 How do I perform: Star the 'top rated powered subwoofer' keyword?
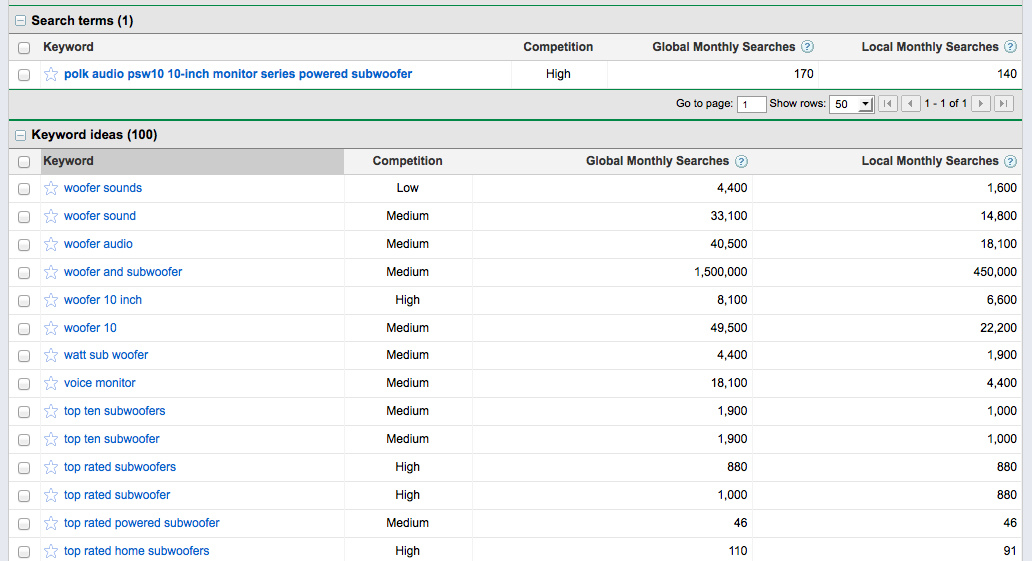(x=51, y=523)
